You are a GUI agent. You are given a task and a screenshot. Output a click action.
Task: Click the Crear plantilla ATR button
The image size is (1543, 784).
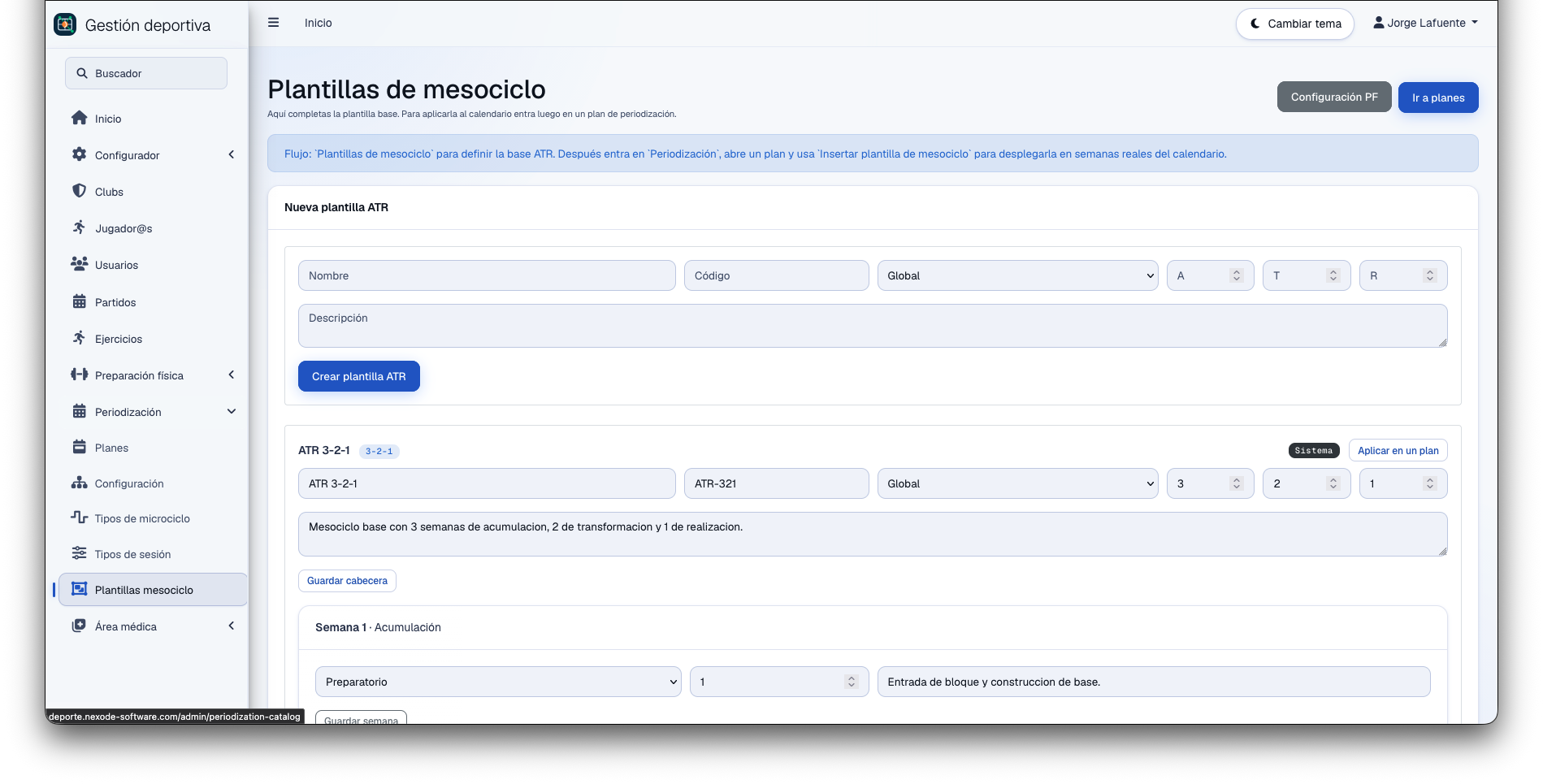click(x=359, y=376)
